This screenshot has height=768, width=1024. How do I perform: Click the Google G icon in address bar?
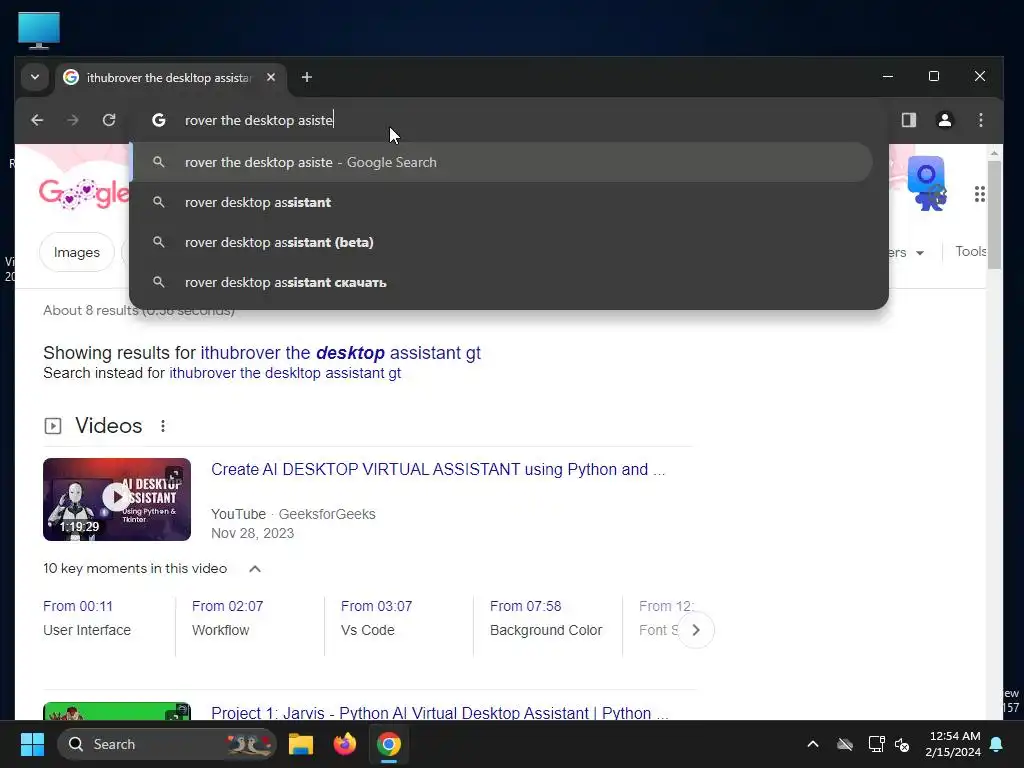pos(159,120)
